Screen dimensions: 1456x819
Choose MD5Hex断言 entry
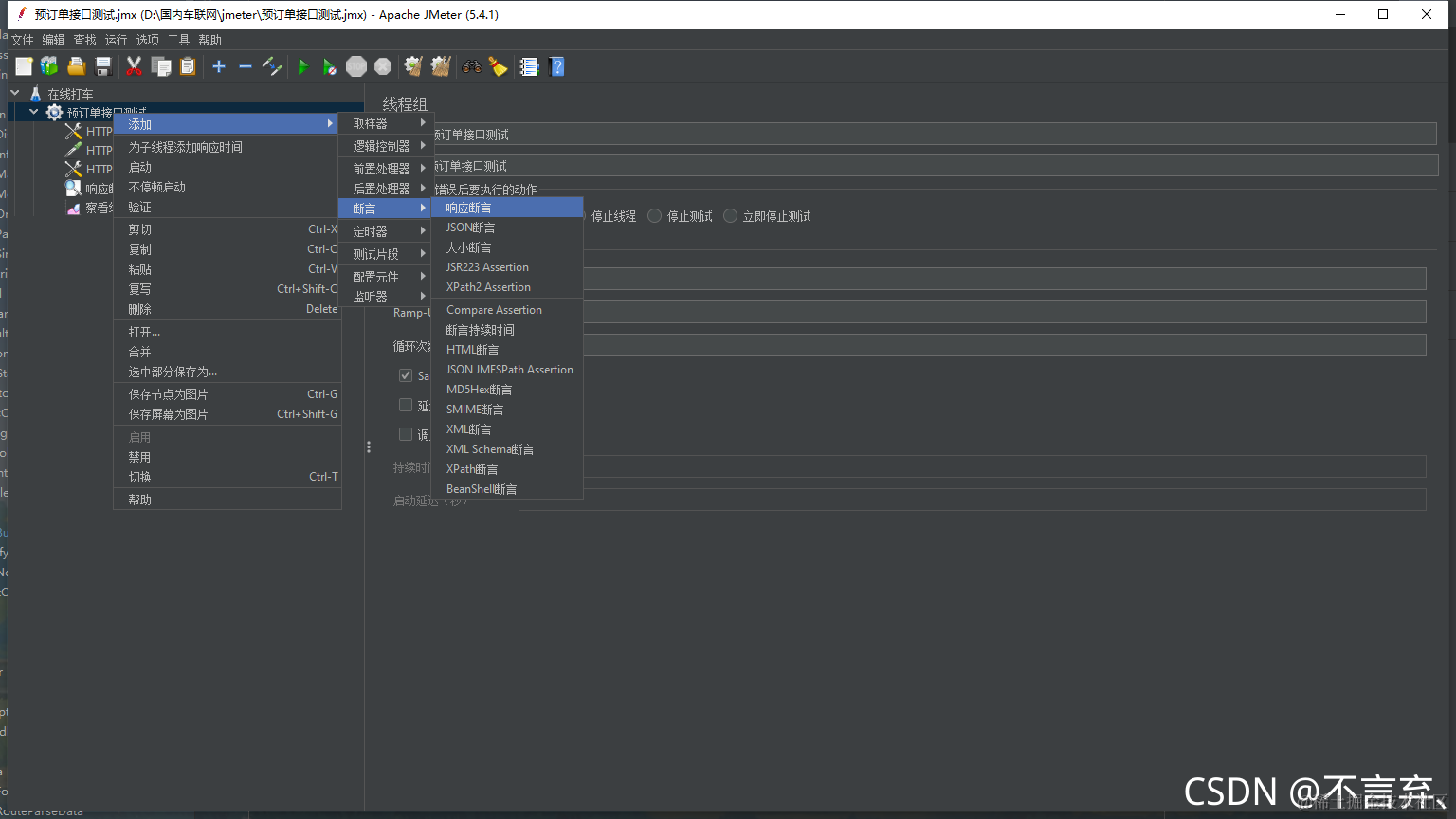click(507, 390)
